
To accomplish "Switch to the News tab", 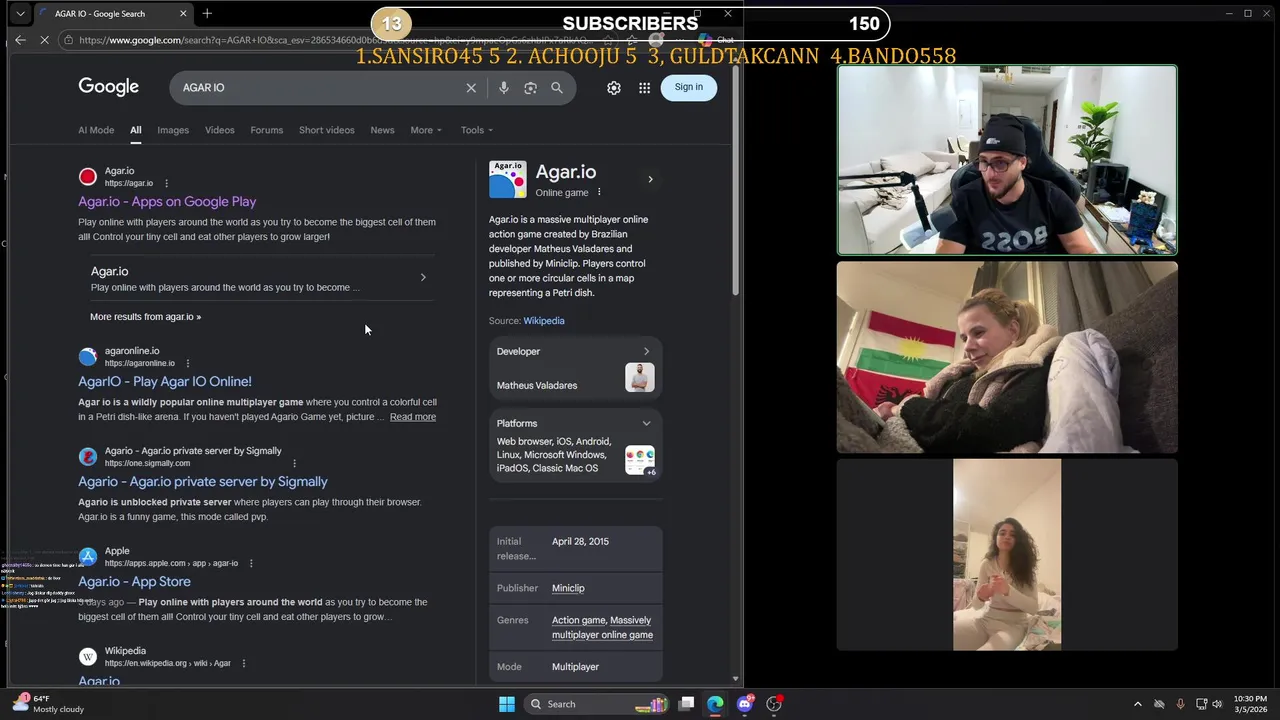I will pyautogui.click(x=382, y=130).
